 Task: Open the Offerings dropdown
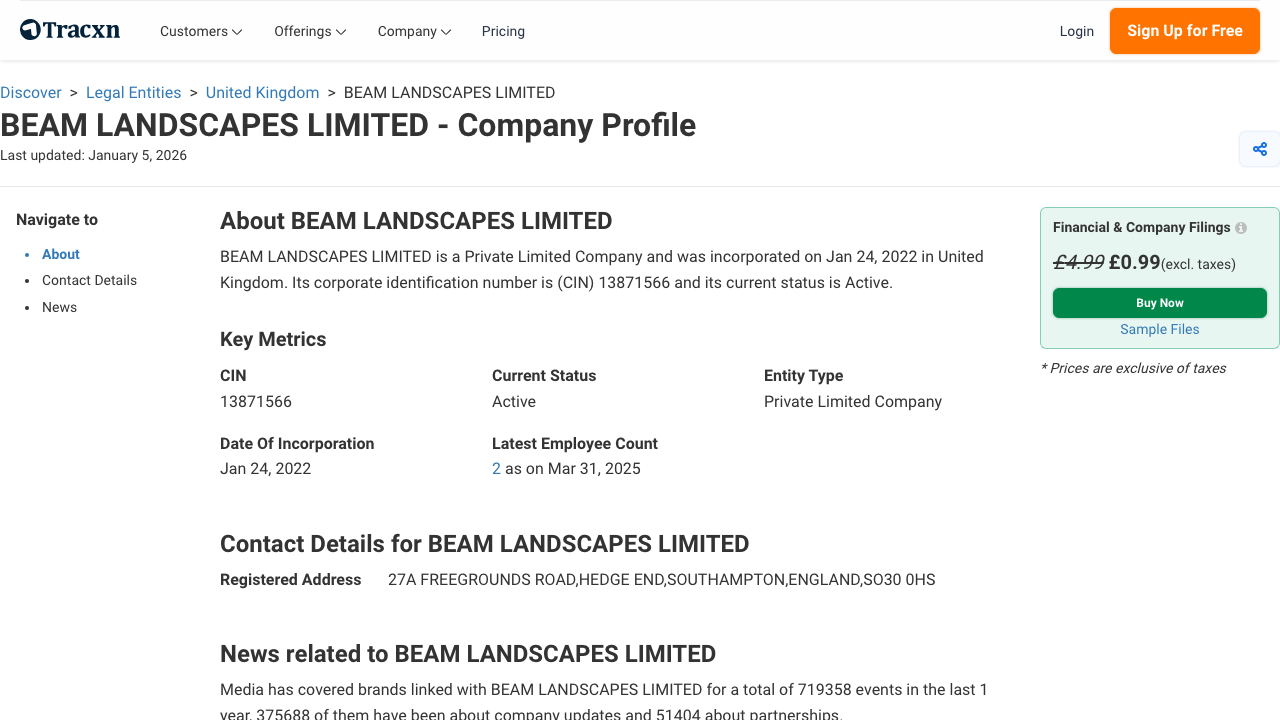tap(309, 31)
